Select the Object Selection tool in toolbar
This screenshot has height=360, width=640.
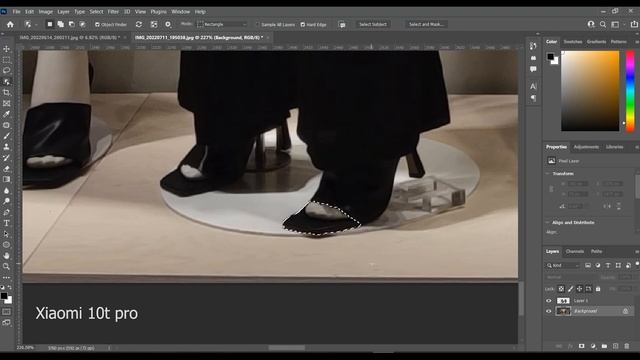pyautogui.click(x=7, y=82)
